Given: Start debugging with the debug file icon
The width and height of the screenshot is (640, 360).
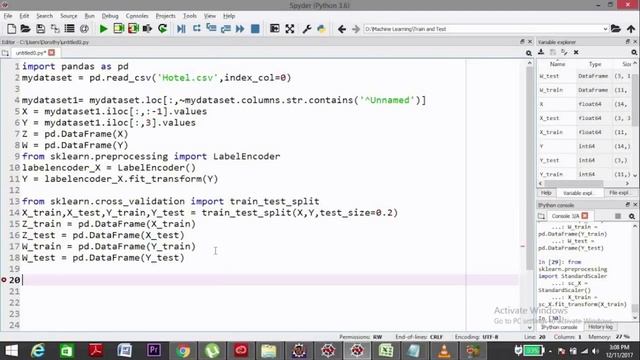Looking at the screenshot, I should click(181, 29).
